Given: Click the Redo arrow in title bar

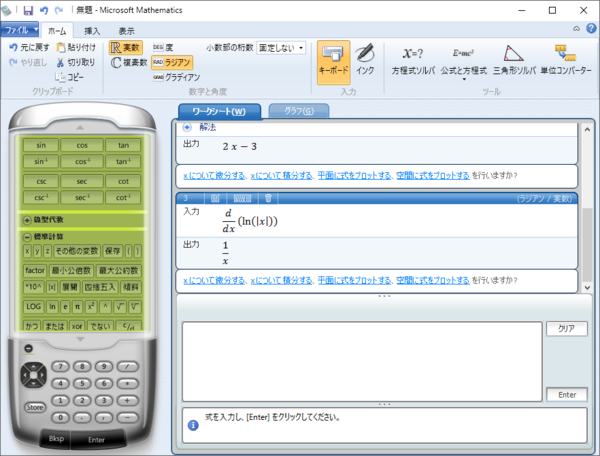Looking at the screenshot, I should 59,10.
